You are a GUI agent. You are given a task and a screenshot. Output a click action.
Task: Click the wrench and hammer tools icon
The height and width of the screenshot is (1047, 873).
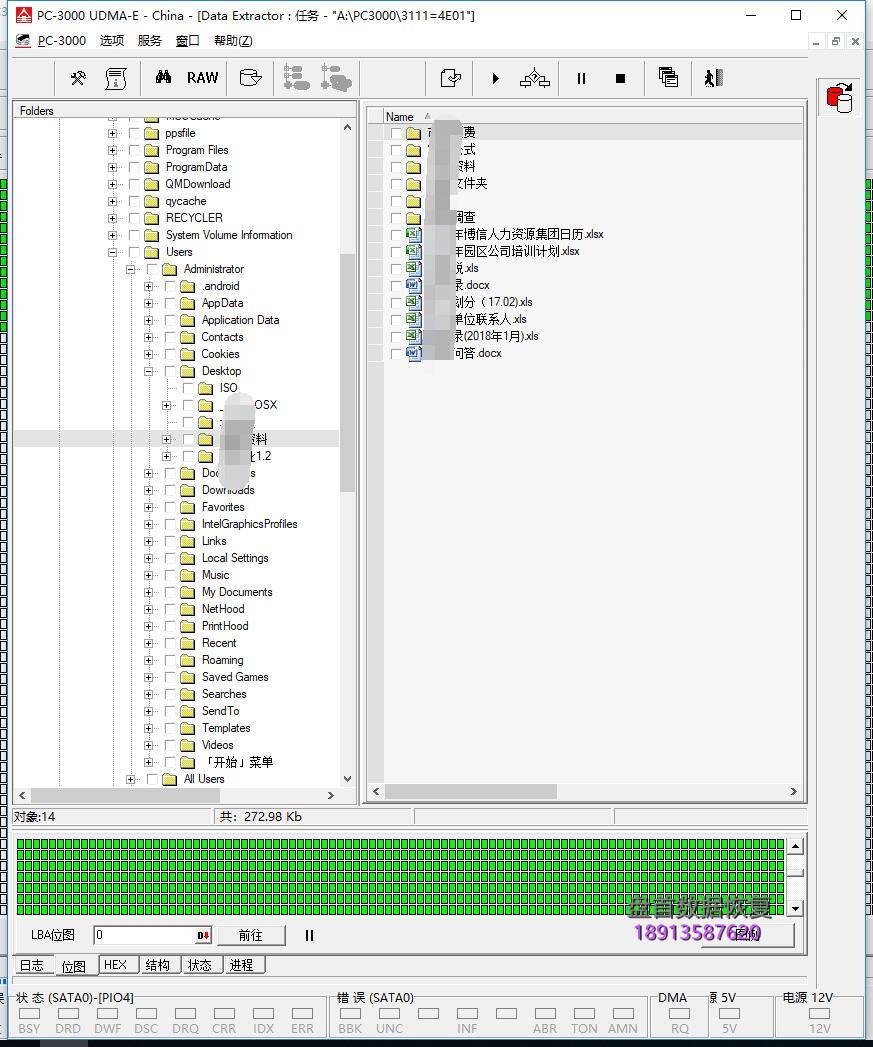[x=78, y=78]
